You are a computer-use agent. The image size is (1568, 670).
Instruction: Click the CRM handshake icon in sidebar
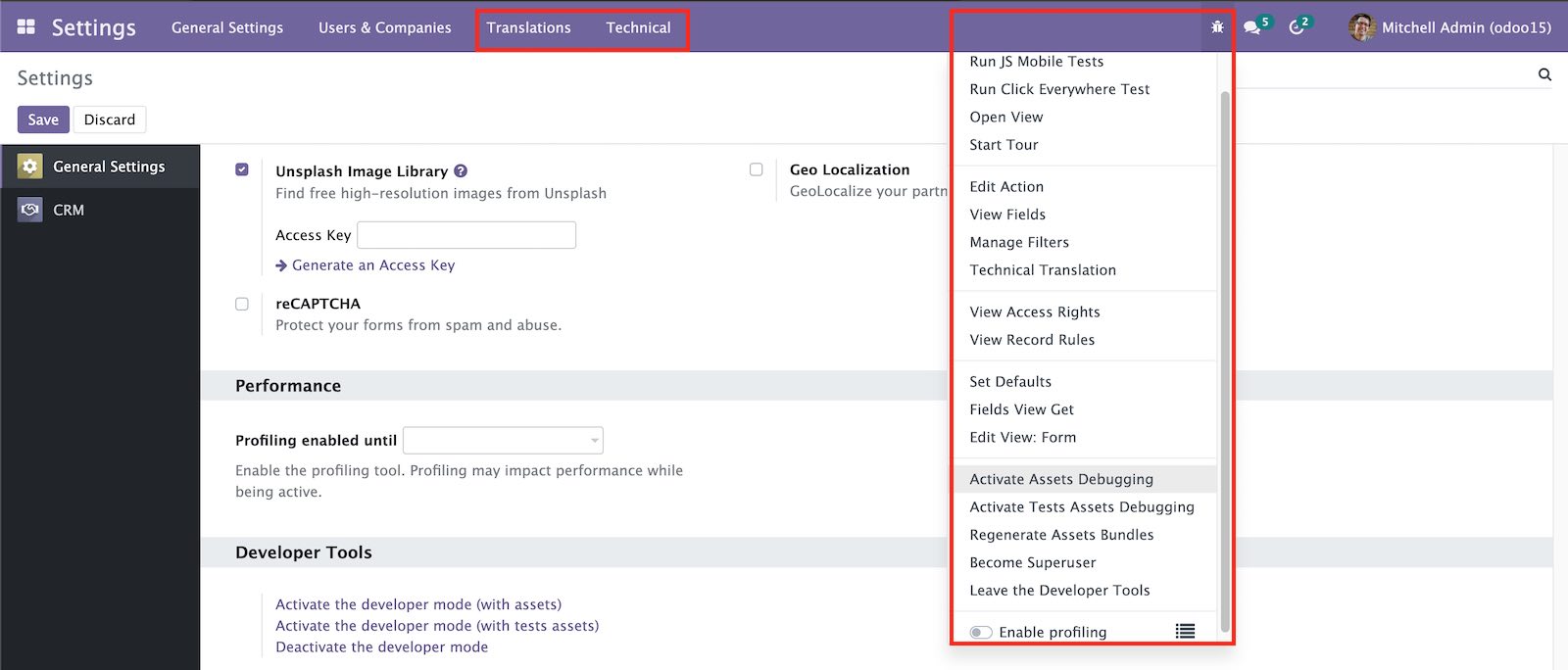point(30,210)
